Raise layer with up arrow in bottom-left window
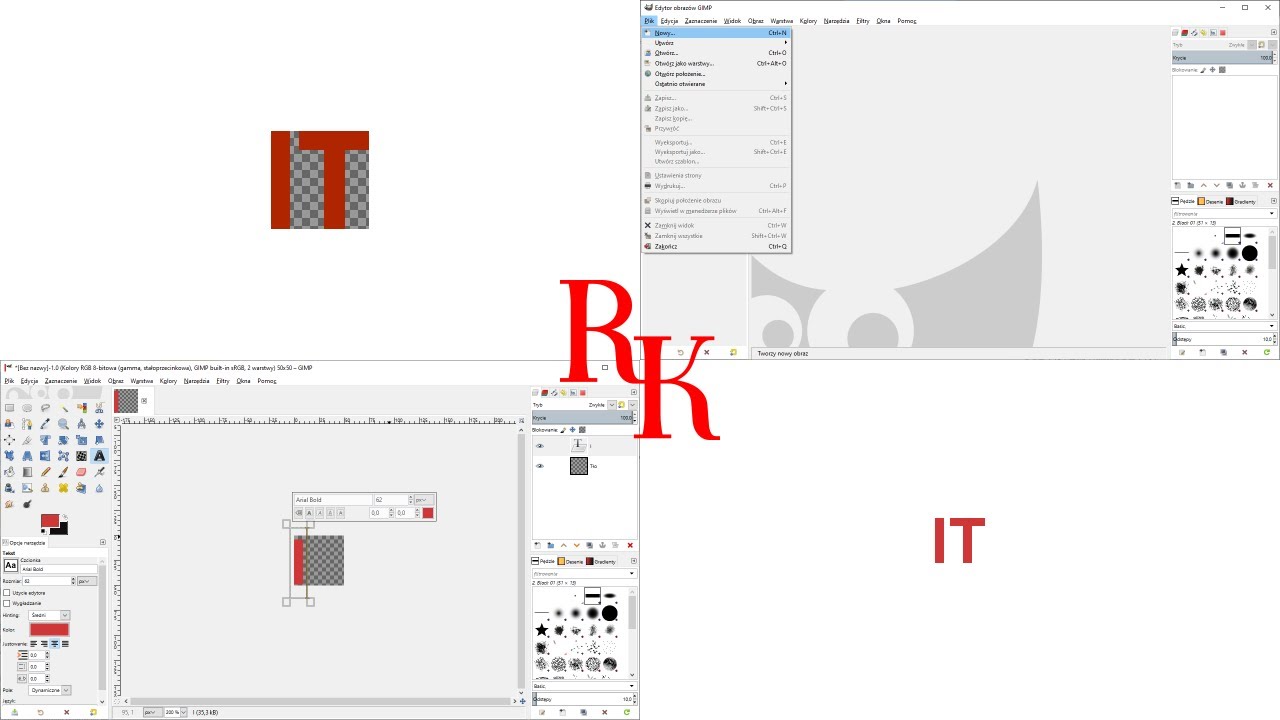1280x720 pixels. pyautogui.click(x=563, y=545)
